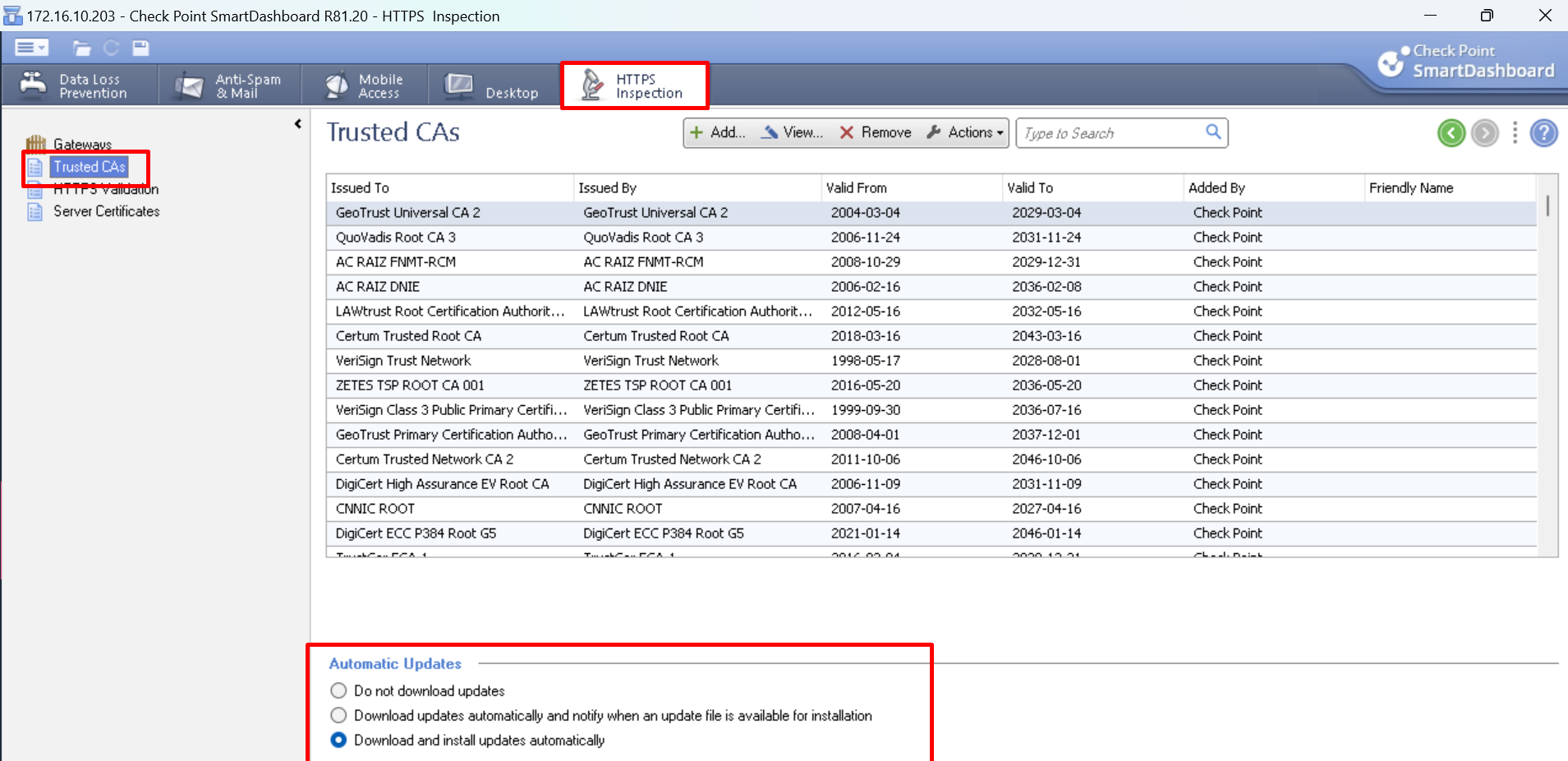The width and height of the screenshot is (1568, 761).
Task: Click the Anti-Spam envelope icon
Action: 189,85
